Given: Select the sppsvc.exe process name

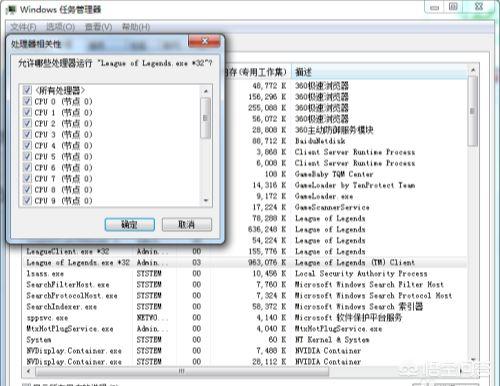Looking at the screenshot, I should 47,318.
